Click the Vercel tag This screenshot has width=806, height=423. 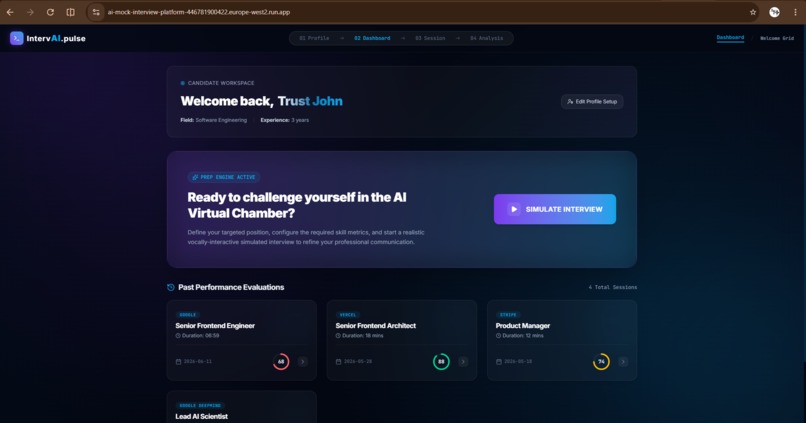tap(348, 315)
